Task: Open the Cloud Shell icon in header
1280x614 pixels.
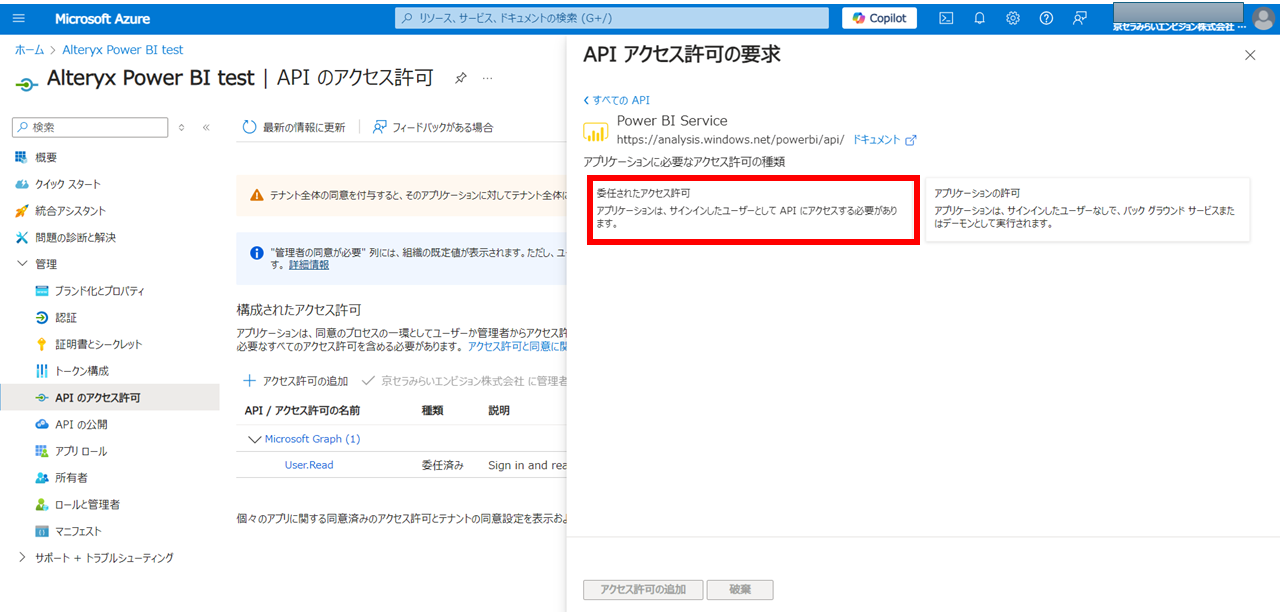Action: pos(946,18)
